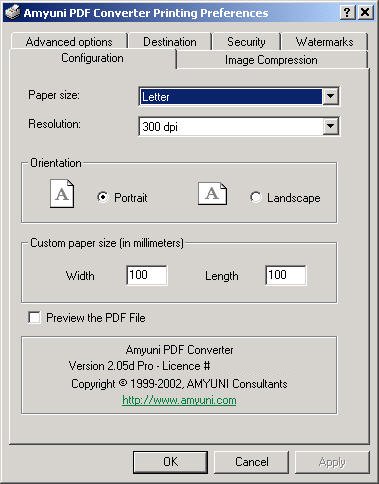
Task: Click the Paper size label
Action: [54, 95]
